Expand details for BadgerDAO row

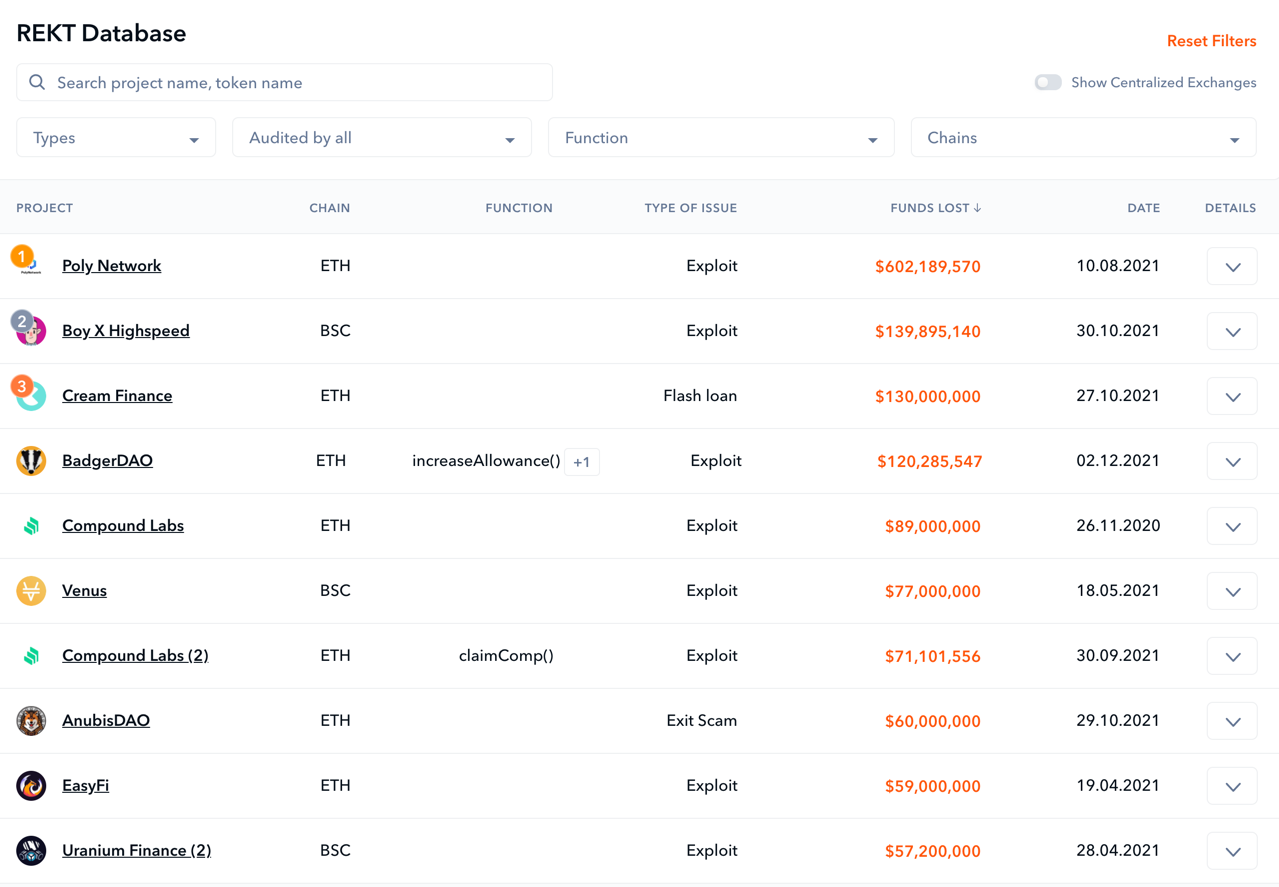click(x=1232, y=462)
